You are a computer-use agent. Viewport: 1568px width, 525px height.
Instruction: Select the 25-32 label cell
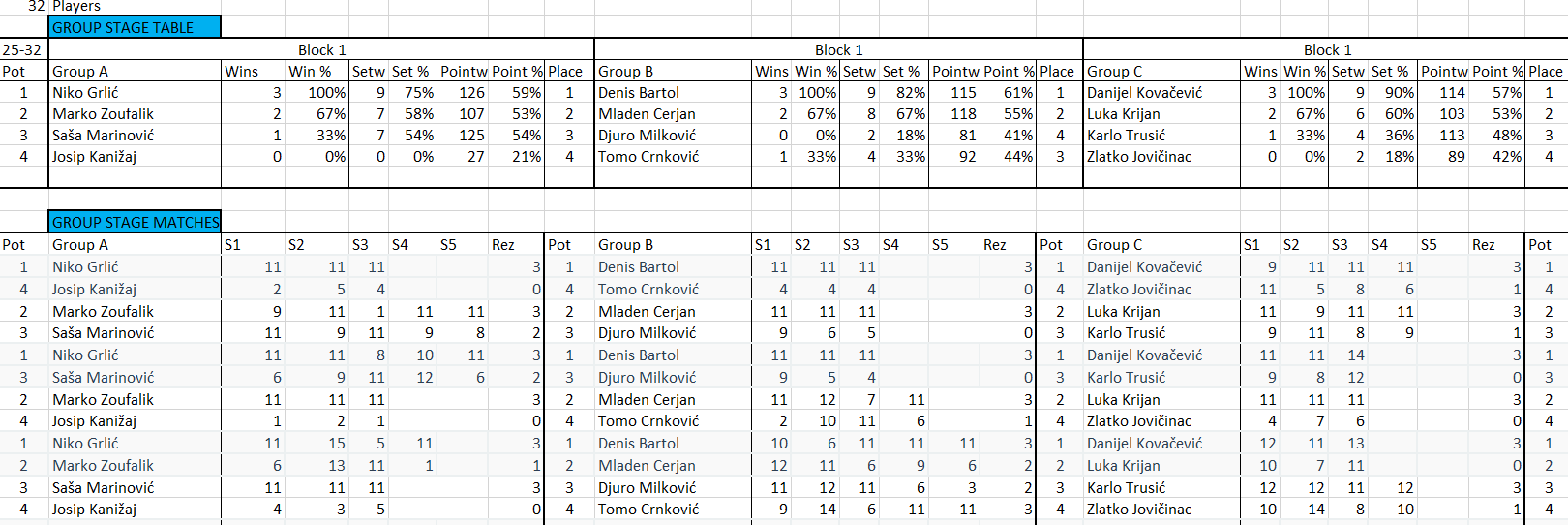click(24, 49)
